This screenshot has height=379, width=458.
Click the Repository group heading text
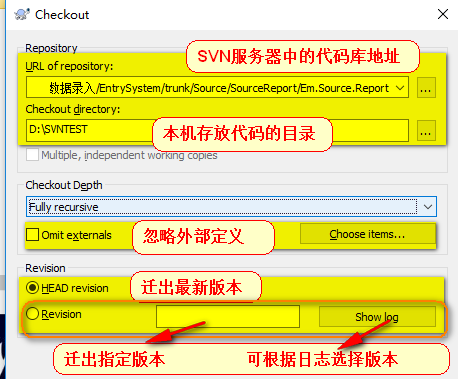click(51, 48)
